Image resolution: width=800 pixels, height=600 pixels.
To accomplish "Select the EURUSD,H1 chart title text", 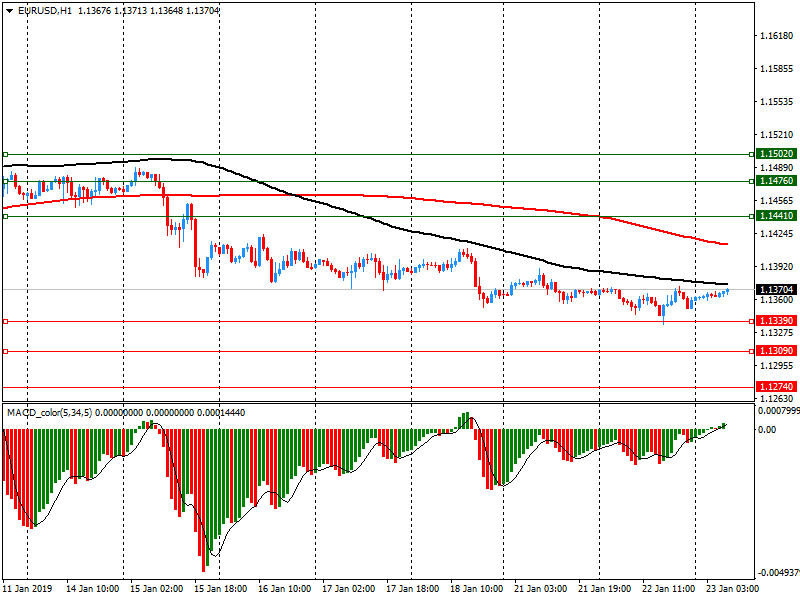I will coord(45,11).
